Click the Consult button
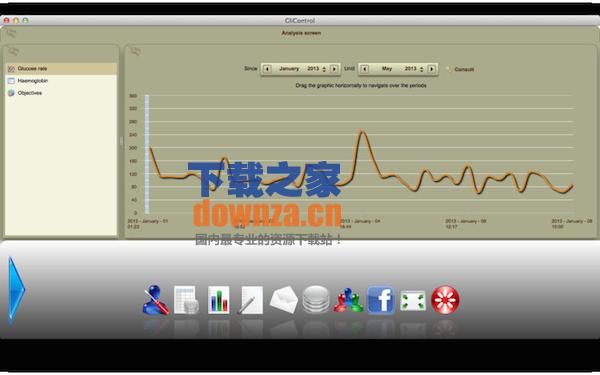Image resolution: width=600 pixels, height=375 pixels. 460,69
